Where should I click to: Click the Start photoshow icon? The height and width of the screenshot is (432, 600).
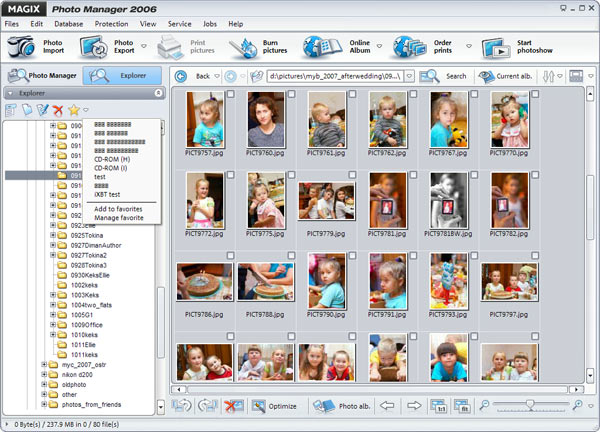(496, 47)
